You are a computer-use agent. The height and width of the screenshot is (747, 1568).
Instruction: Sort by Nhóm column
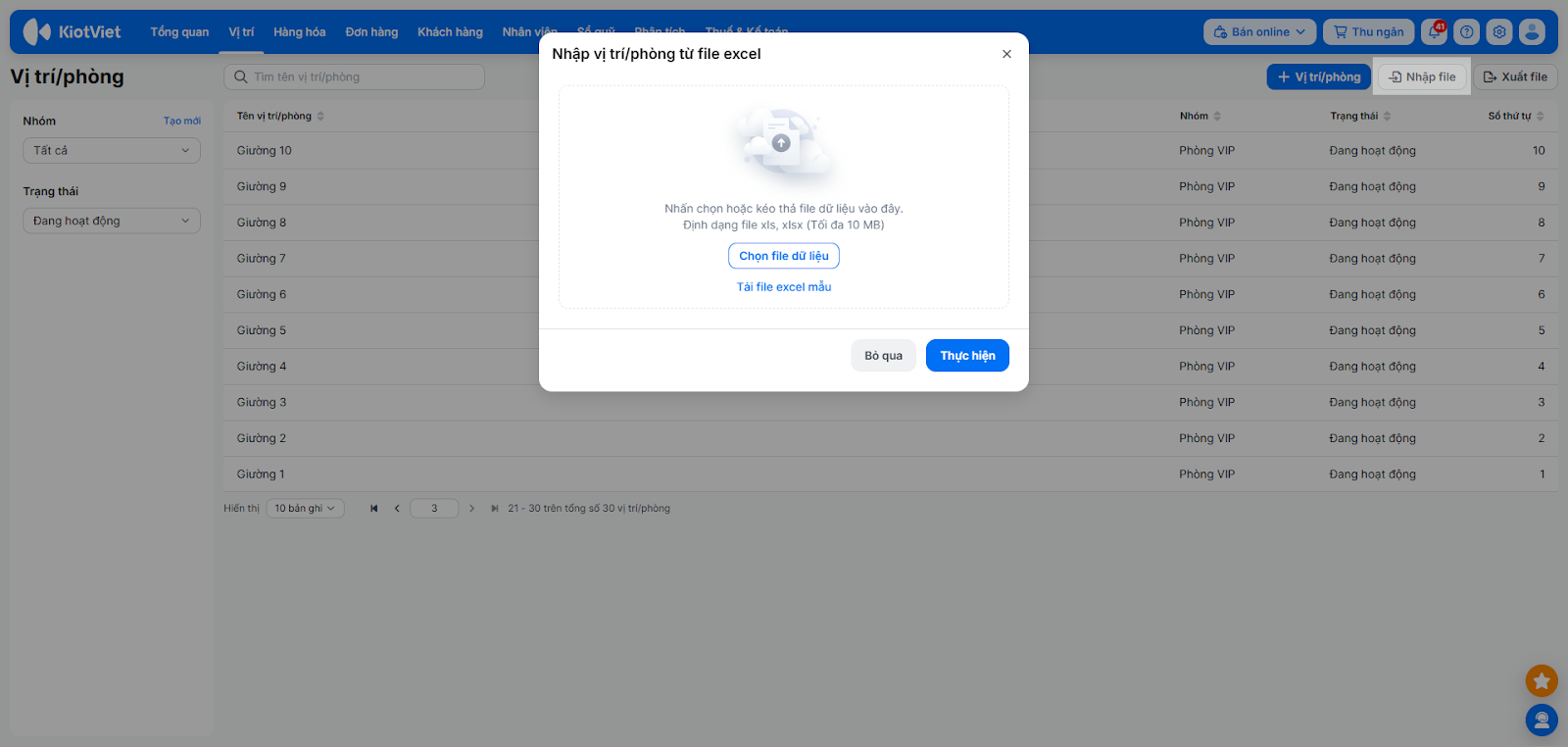pos(1200,116)
